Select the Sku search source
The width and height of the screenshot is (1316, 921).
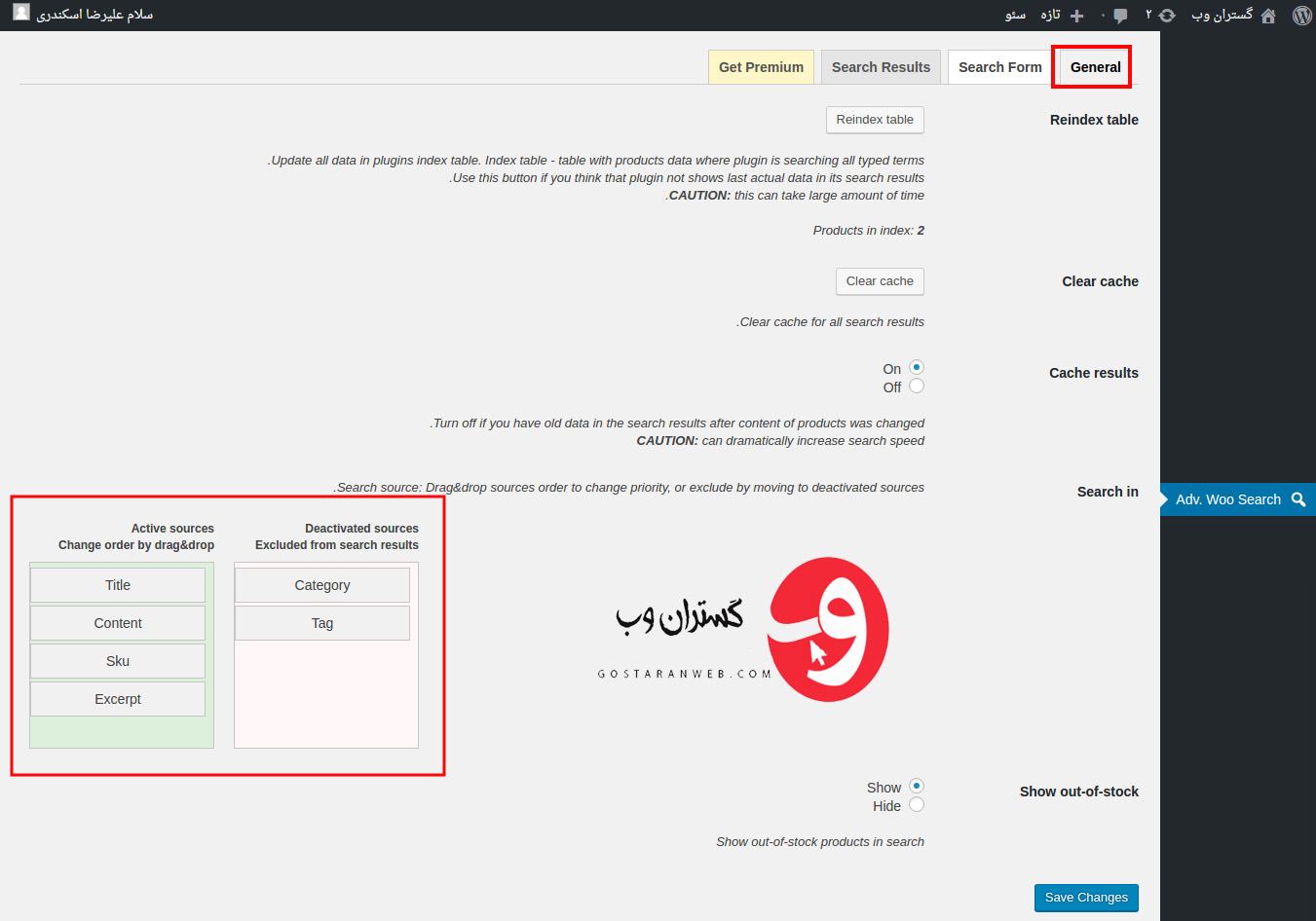coord(118,661)
